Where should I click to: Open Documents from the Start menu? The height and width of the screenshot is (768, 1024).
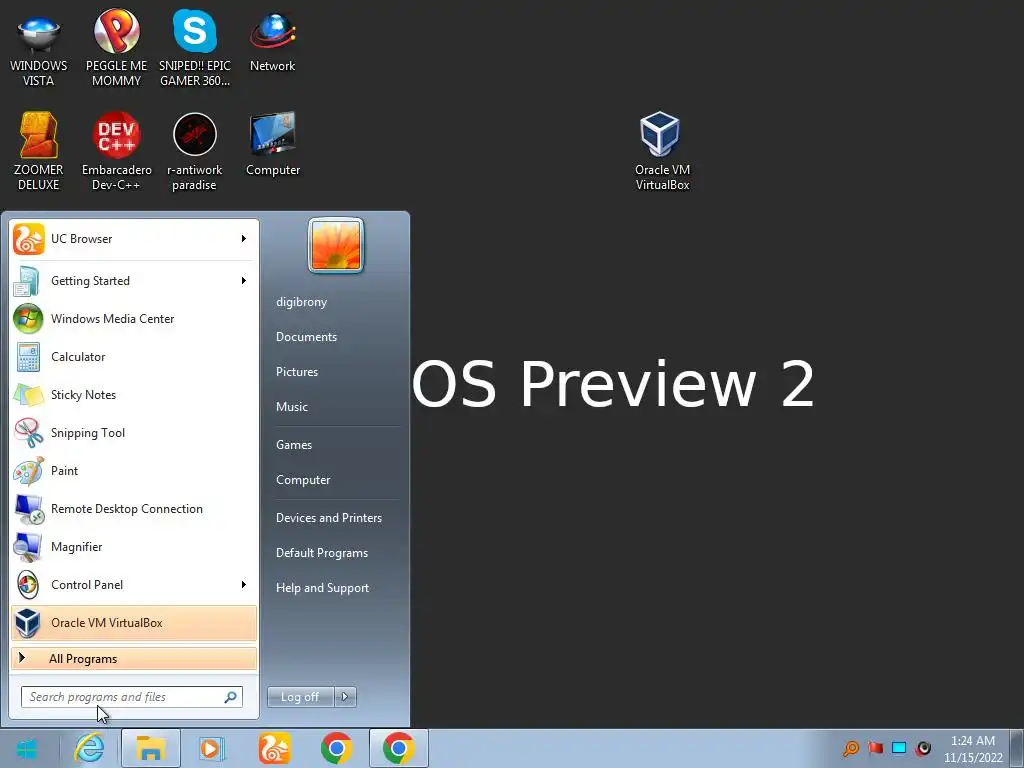point(306,337)
